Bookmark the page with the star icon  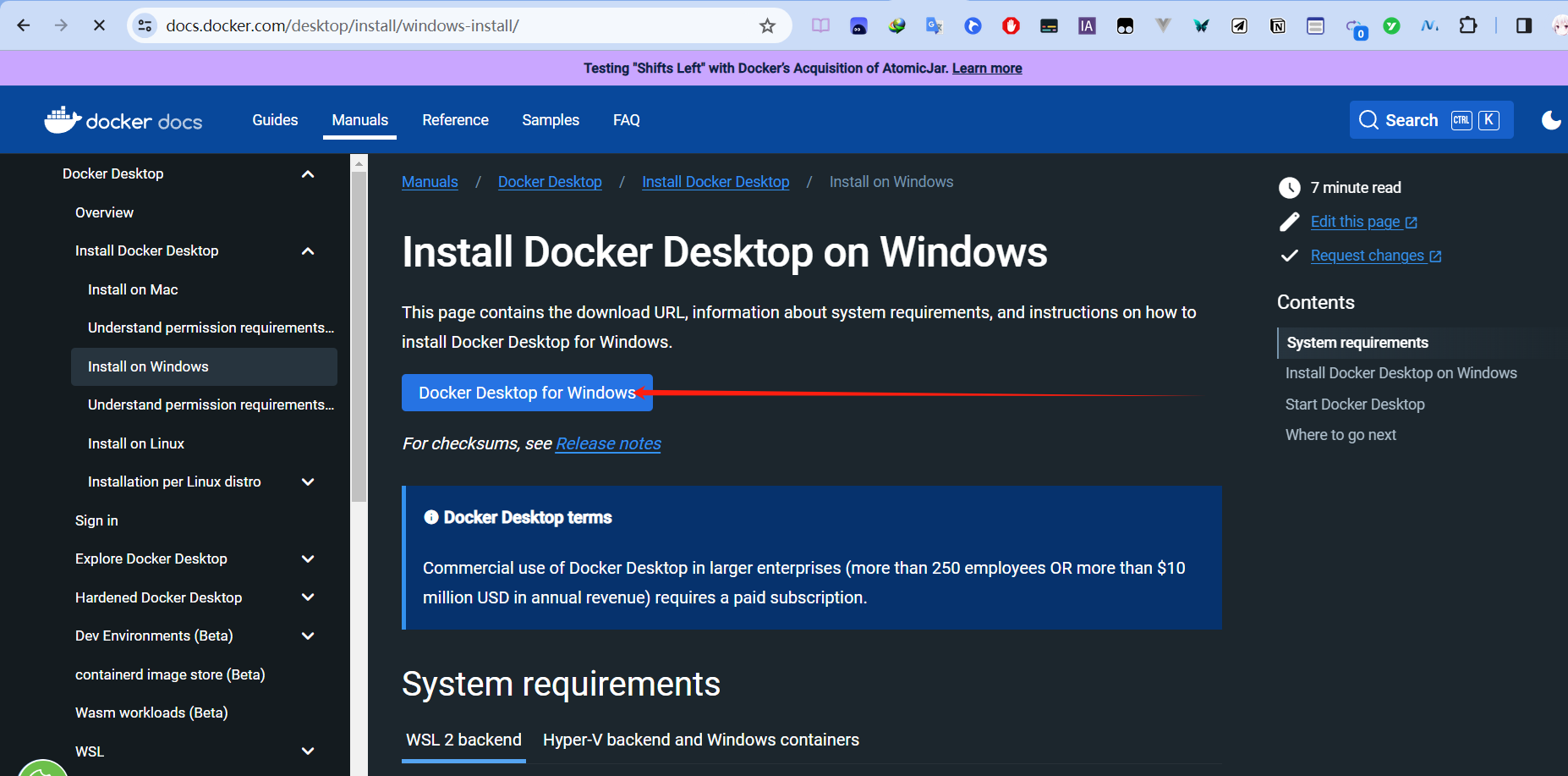click(x=767, y=25)
